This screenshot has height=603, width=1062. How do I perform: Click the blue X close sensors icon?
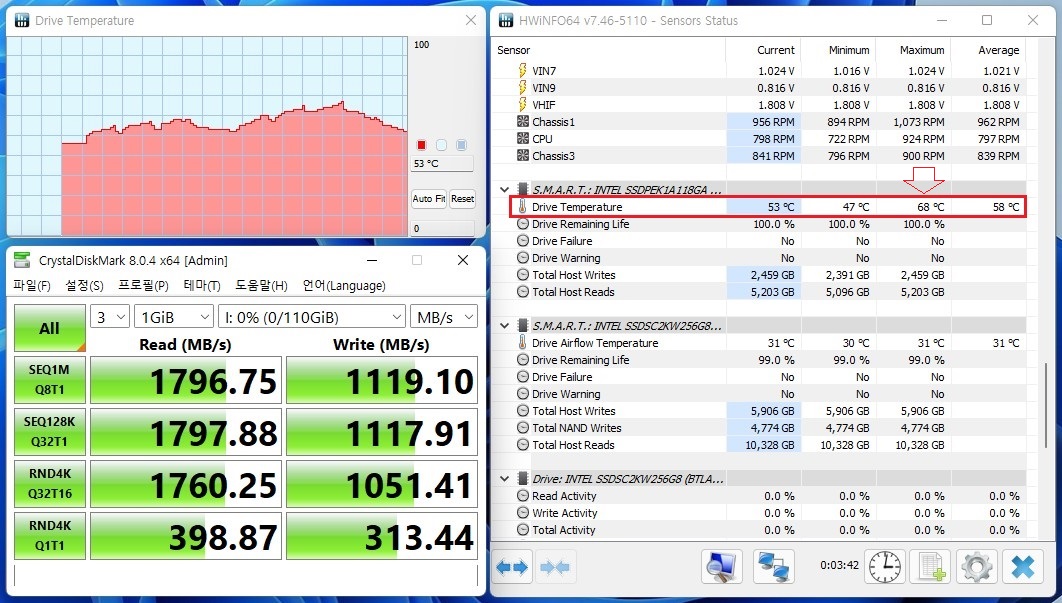(1023, 566)
